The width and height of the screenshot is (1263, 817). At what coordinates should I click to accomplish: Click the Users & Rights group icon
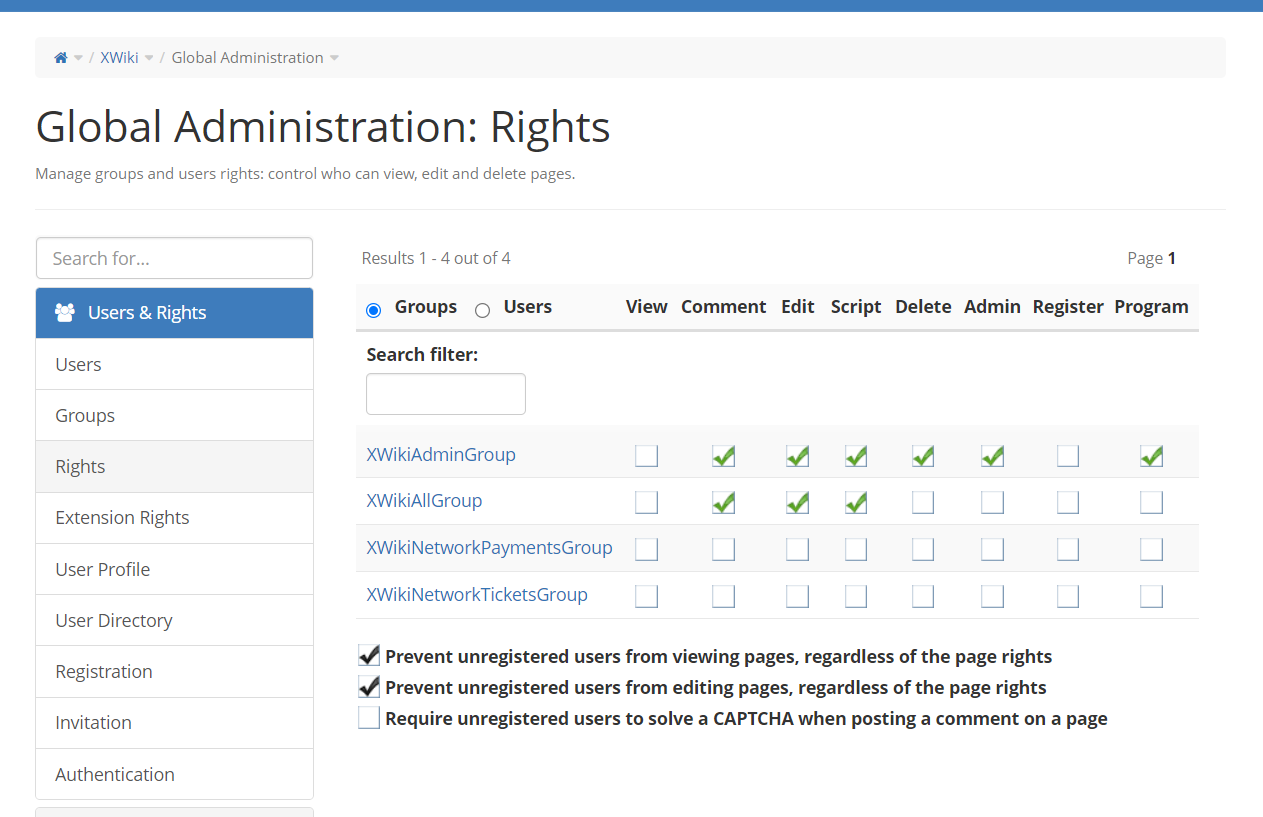[x=65, y=313]
